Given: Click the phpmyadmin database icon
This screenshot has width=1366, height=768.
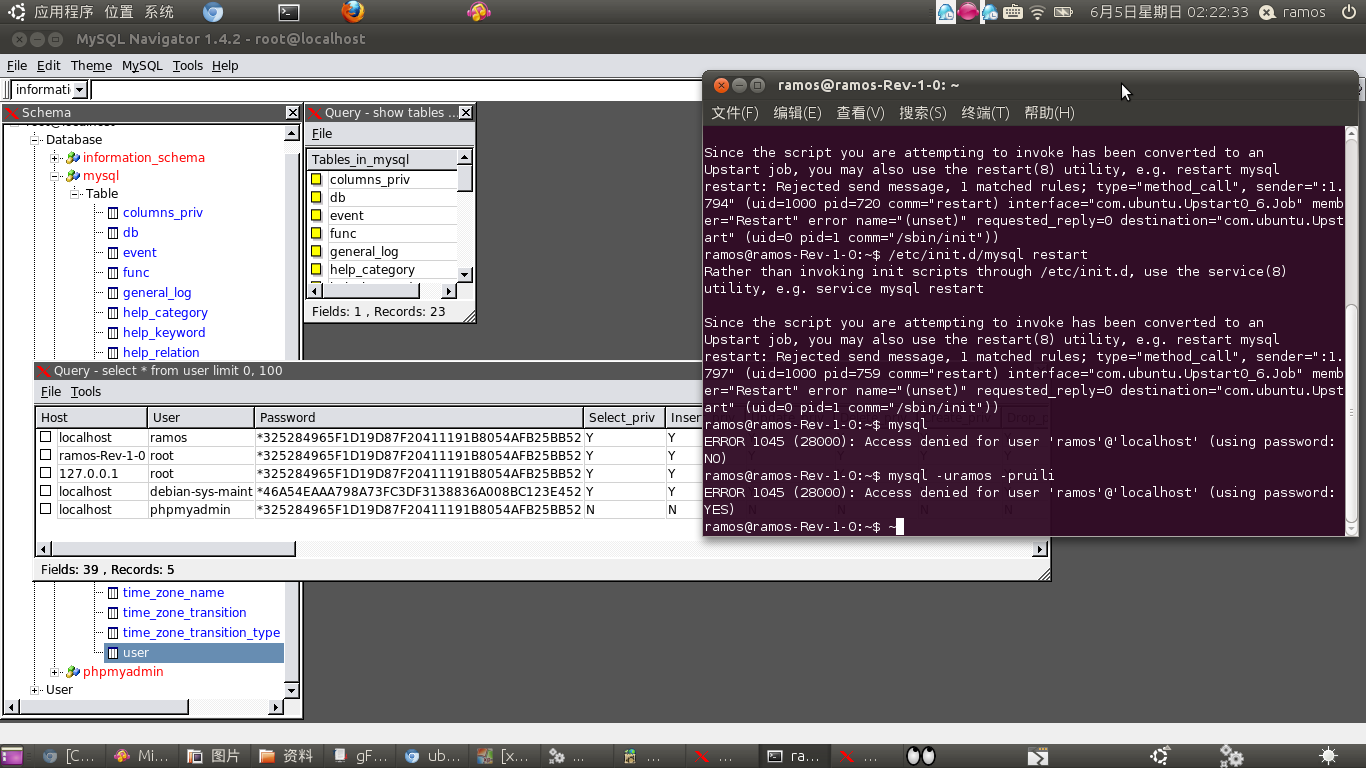Looking at the screenshot, I should coord(73,672).
